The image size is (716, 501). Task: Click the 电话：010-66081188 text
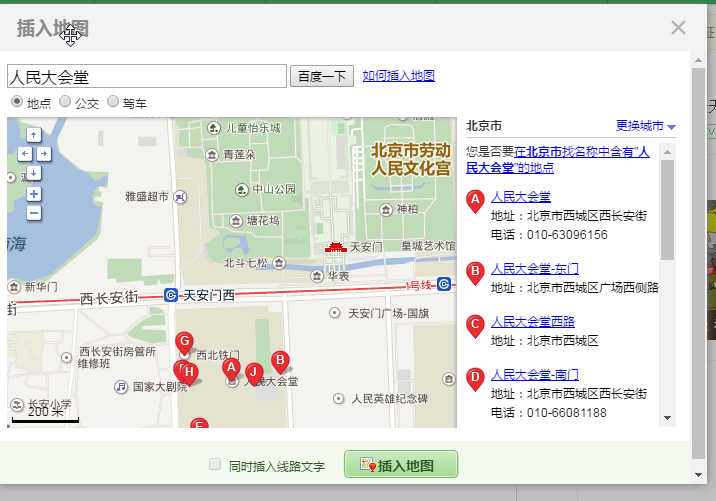pos(548,413)
